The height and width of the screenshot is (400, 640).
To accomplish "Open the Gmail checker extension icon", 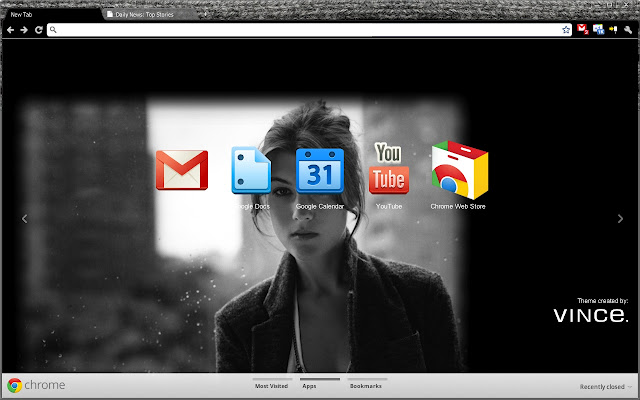I will (583, 30).
